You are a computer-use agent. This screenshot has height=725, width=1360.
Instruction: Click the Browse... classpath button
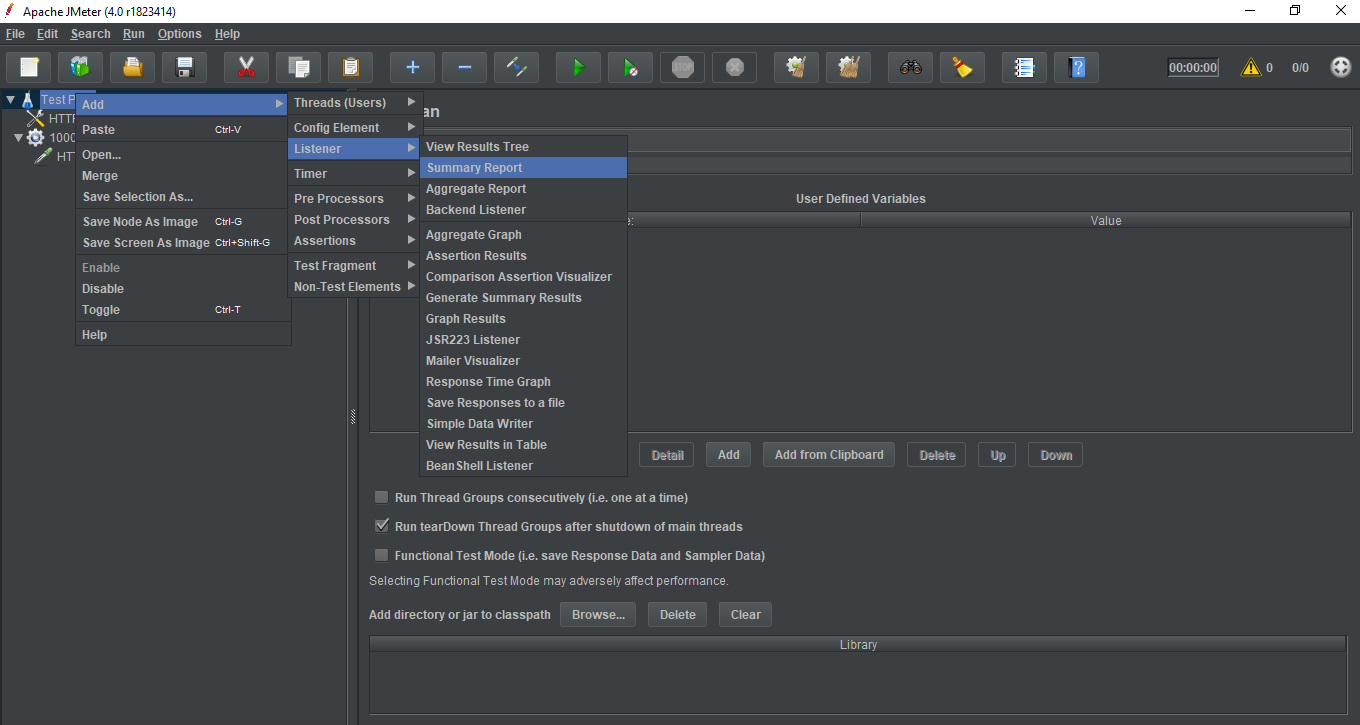coord(598,615)
